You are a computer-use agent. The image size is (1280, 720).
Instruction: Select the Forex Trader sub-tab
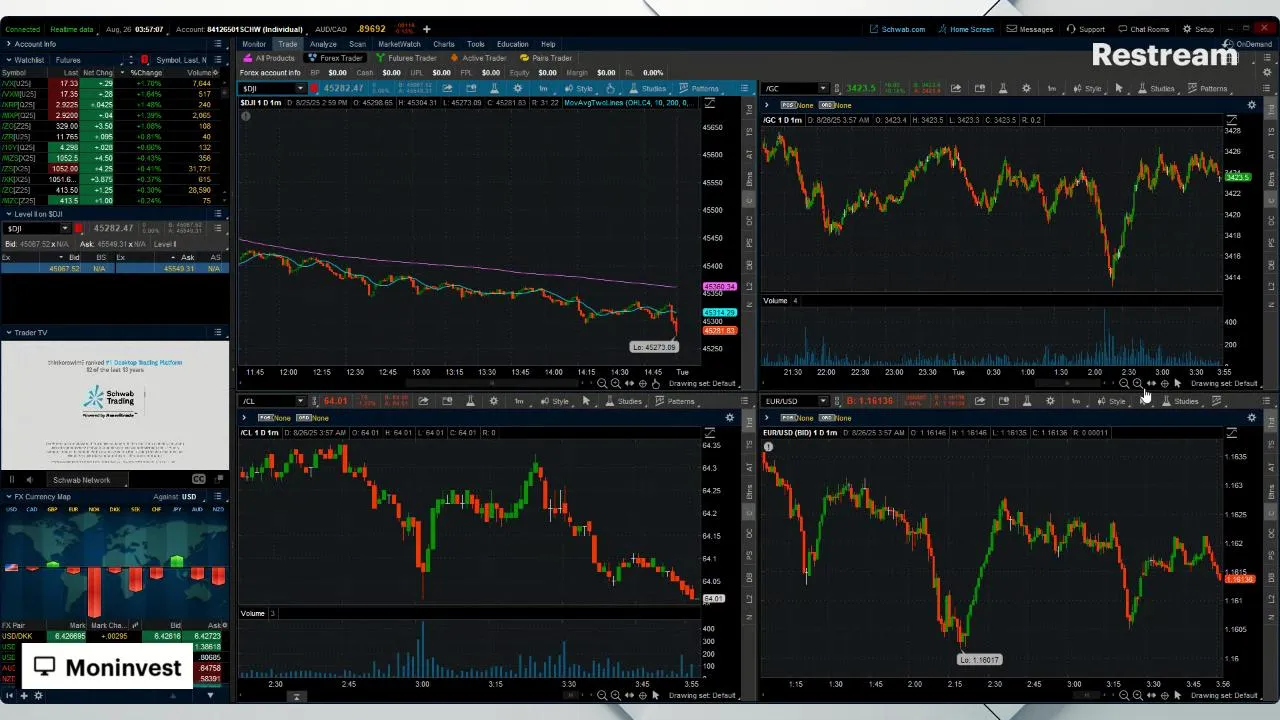pyautogui.click(x=336, y=58)
